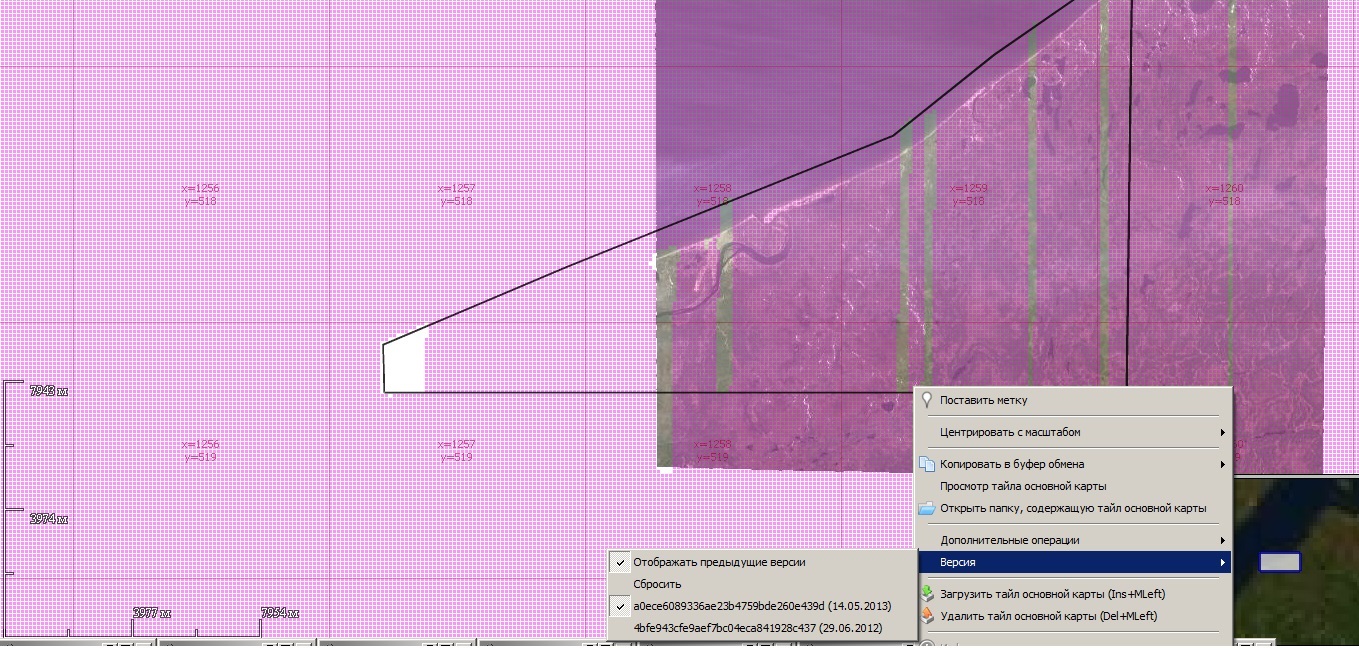This screenshot has width=1359, height=648.
Task: Click the green download icon for Загрузить тайл
Action: (927, 594)
